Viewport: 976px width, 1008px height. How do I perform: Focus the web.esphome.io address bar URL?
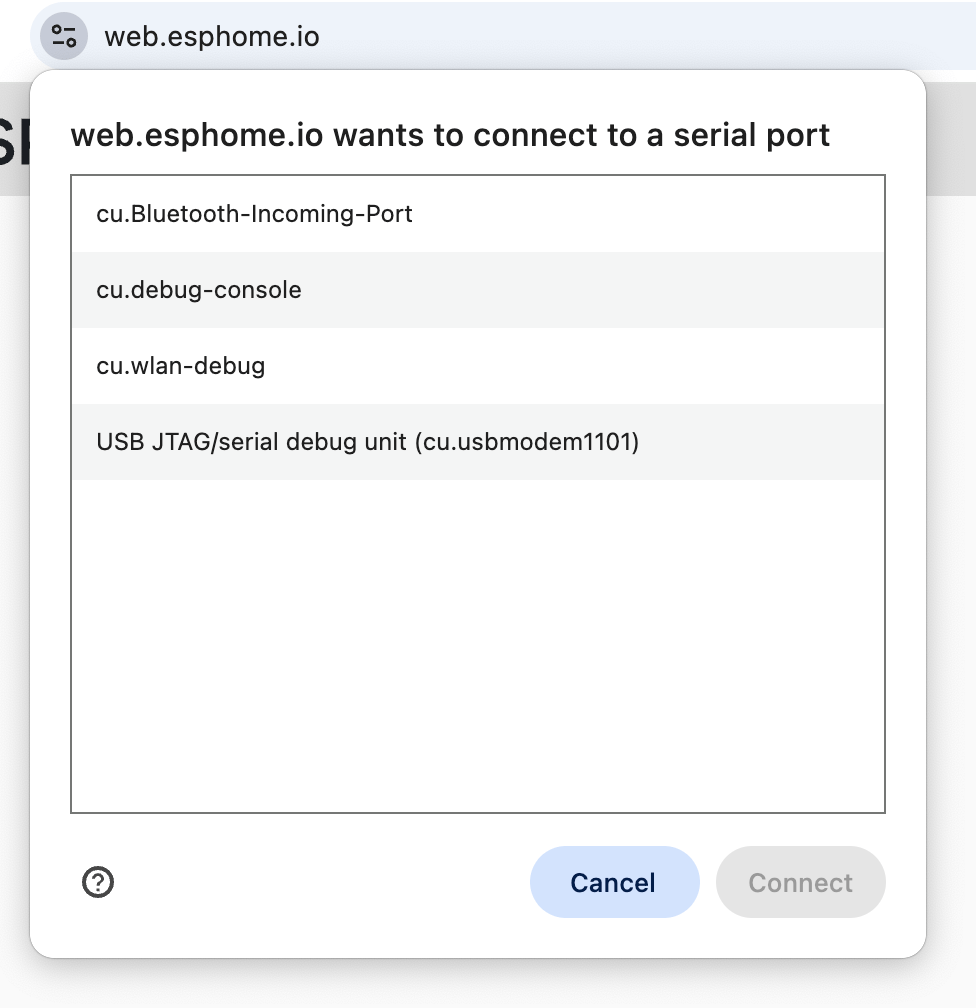pos(212,37)
